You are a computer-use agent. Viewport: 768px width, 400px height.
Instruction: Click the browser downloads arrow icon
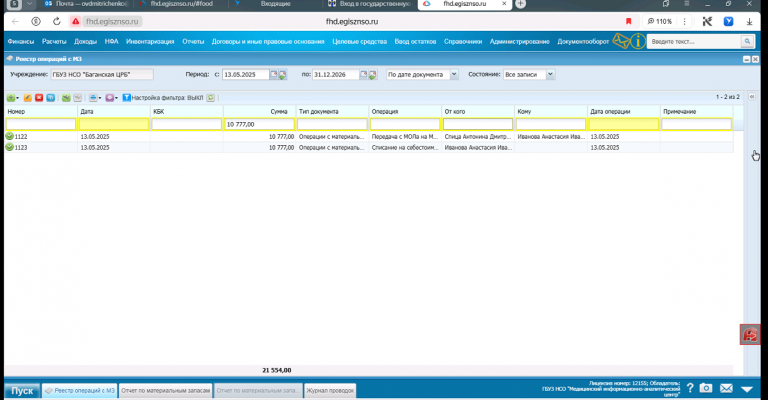749,22
